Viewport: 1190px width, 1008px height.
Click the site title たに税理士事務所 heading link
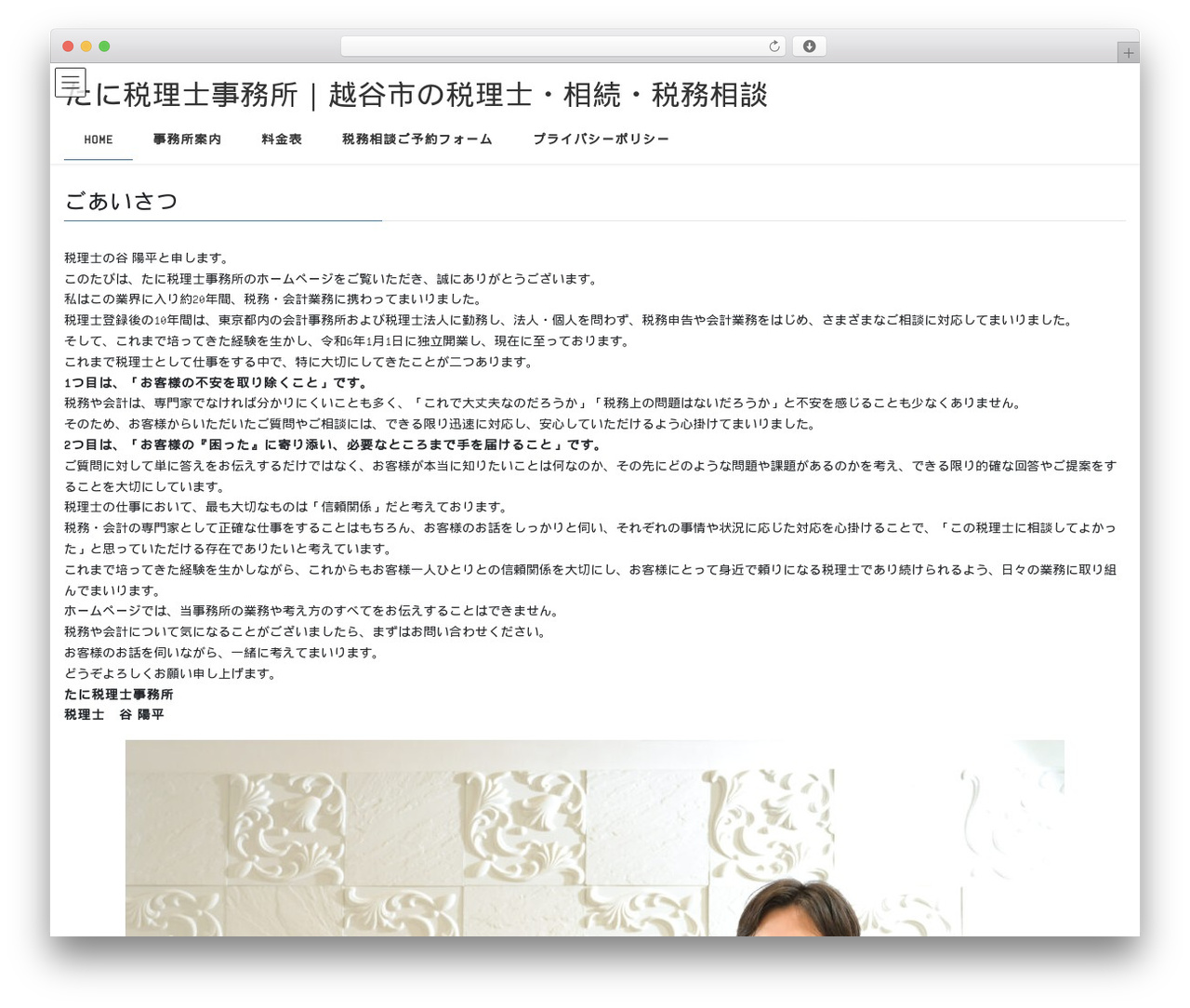click(416, 95)
